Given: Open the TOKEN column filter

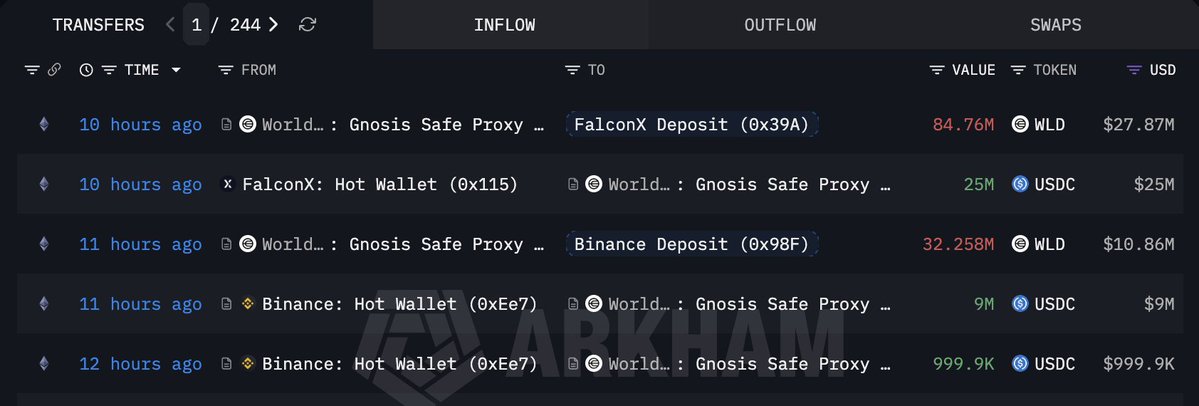Looking at the screenshot, I should [1018, 70].
